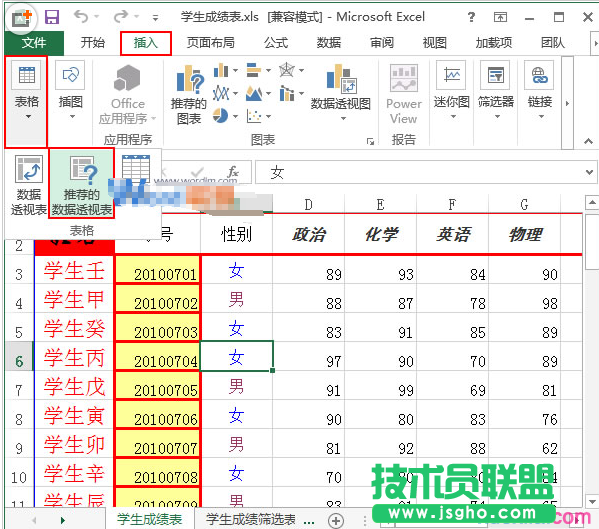The image size is (599, 529).
Task: Click next sheet navigation arrow
Action: (63, 520)
